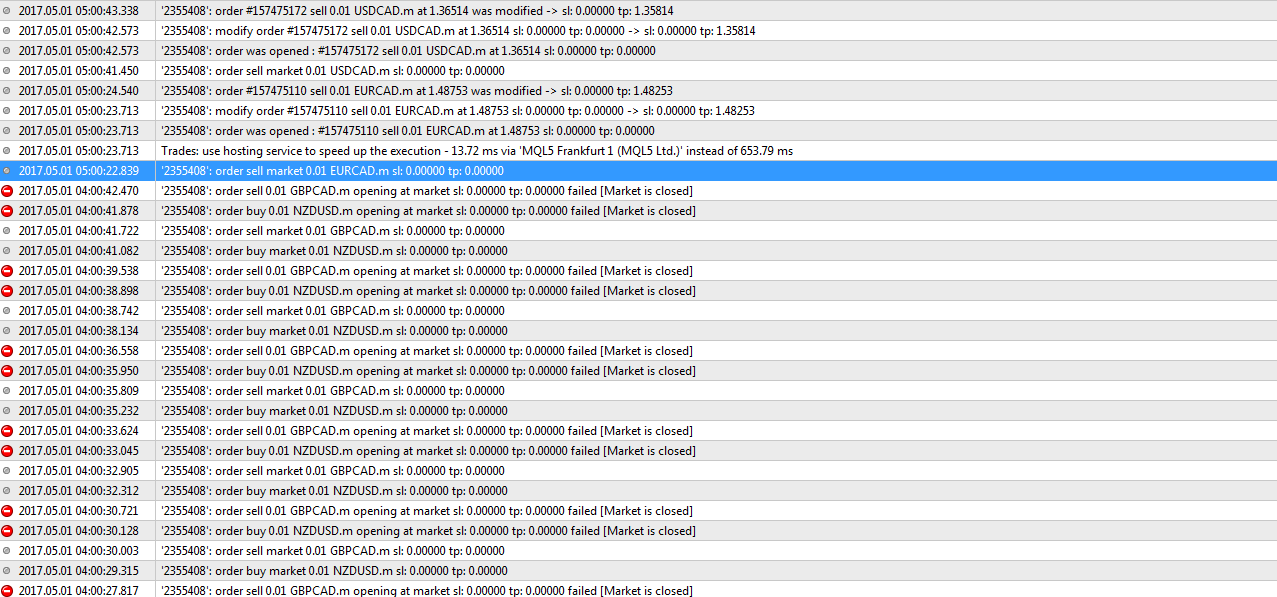Click timestamp 2017.05.01 05:00:22.839

(x=79, y=171)
